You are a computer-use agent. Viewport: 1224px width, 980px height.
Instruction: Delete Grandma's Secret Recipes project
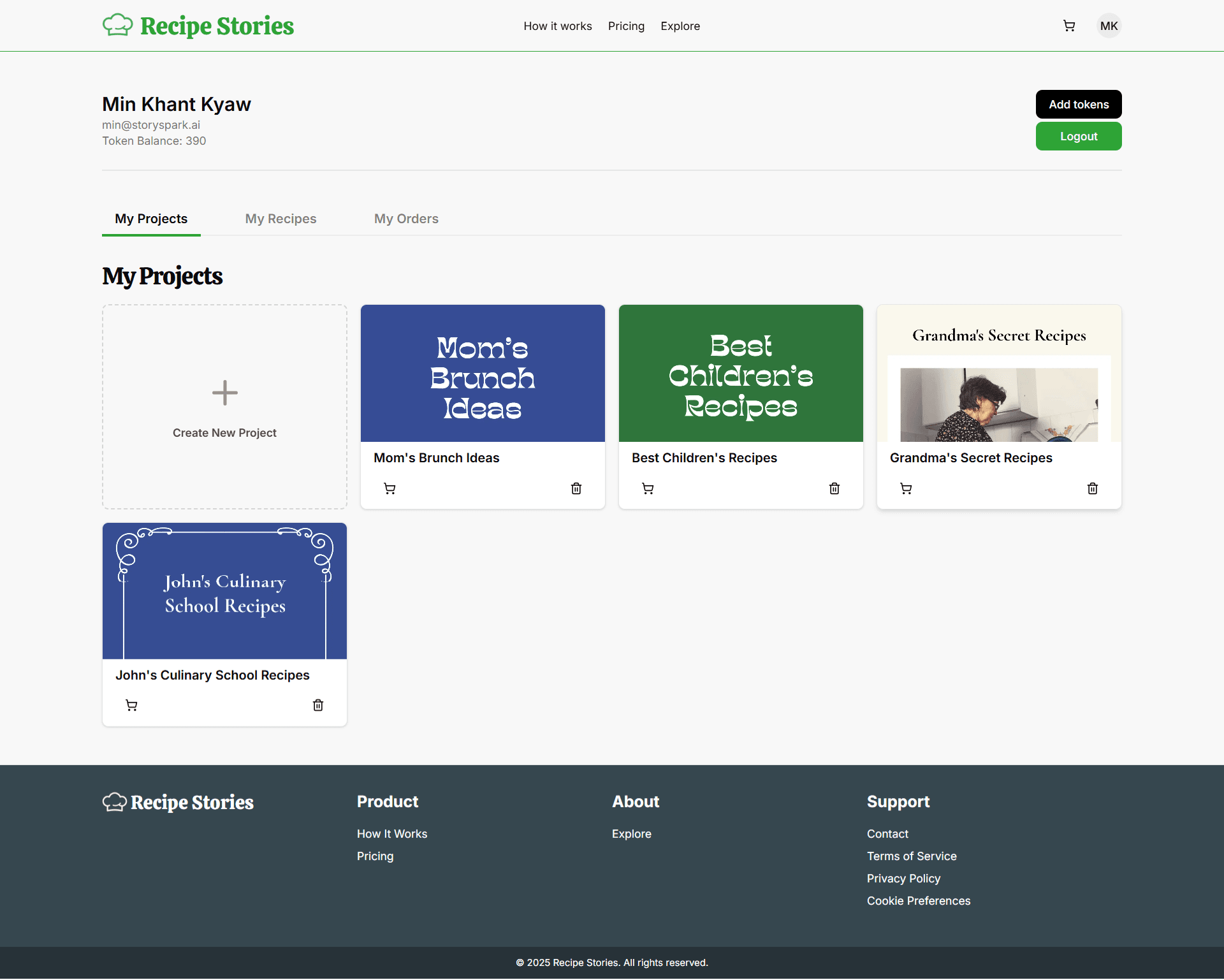[x=1093, y=488]
